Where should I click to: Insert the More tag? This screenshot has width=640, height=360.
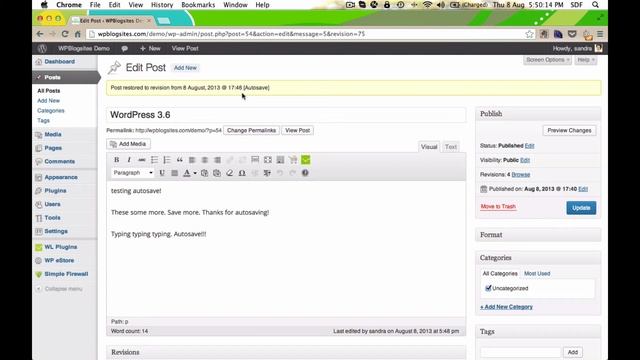[255, 160]
